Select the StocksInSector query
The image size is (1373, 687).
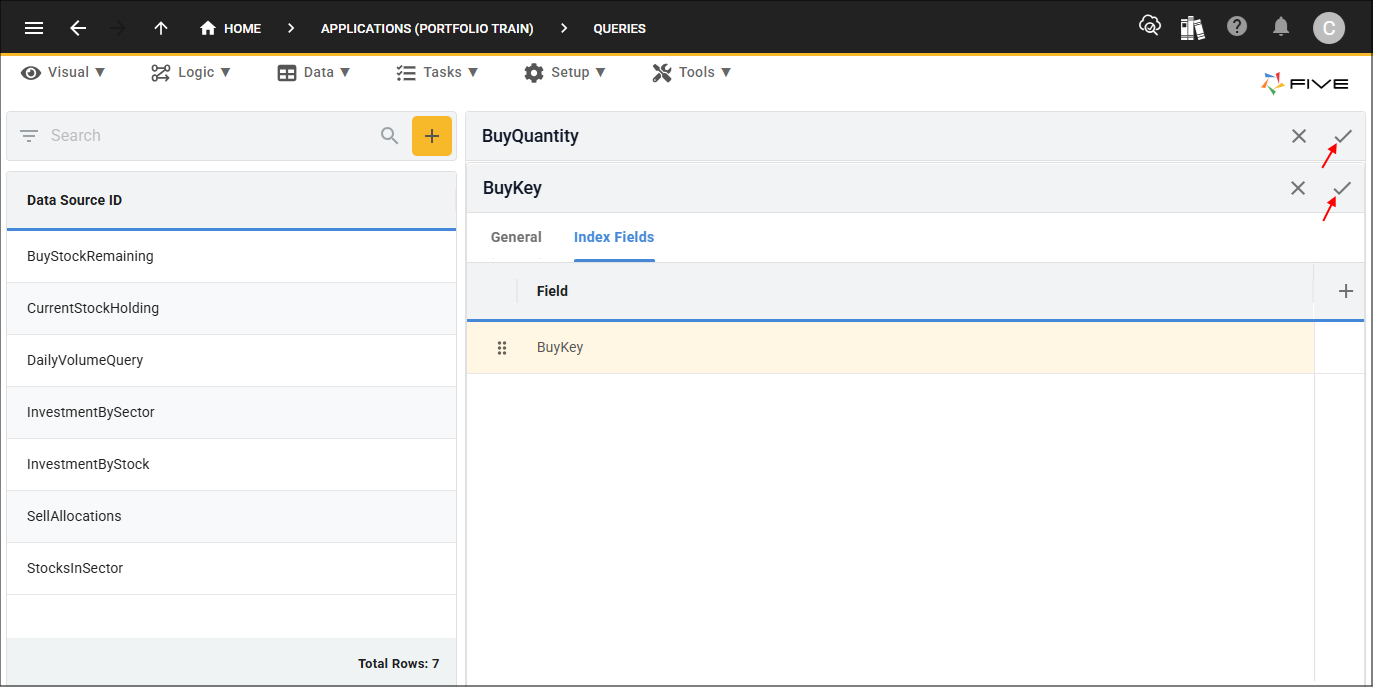(231, 569)
